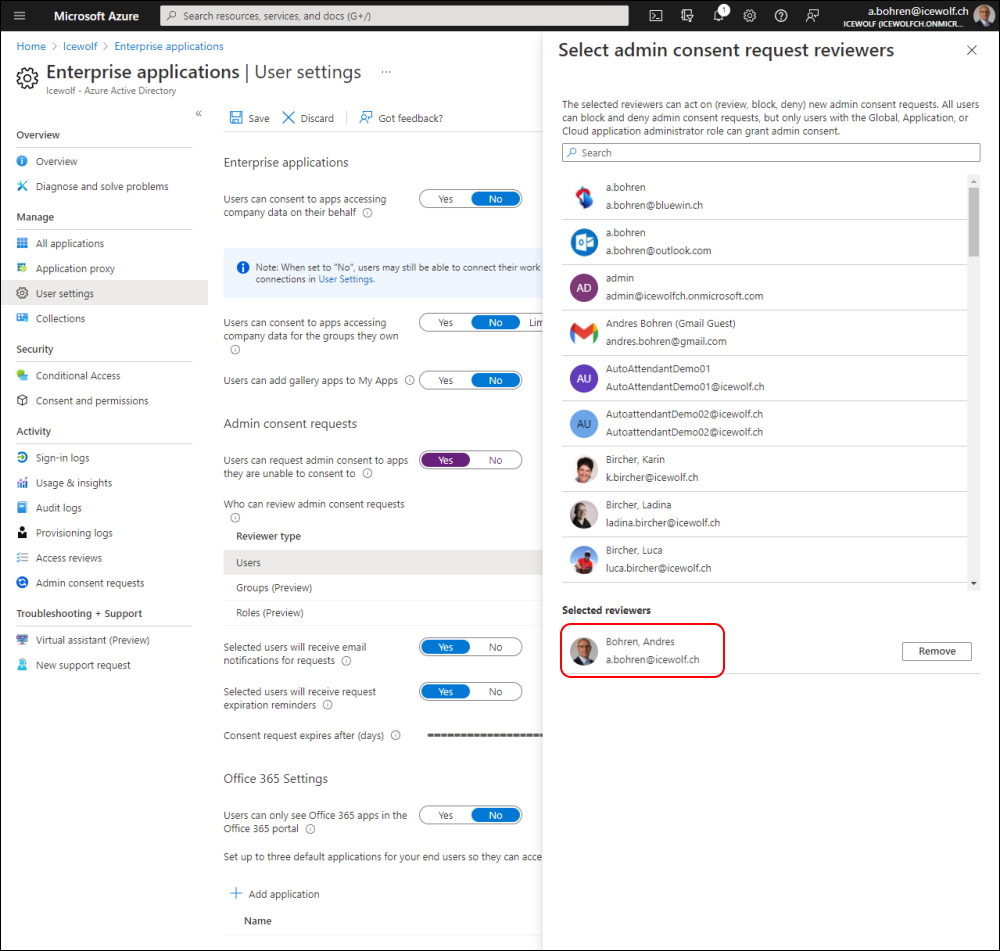
Task: Turn off email notifications for requests
Action: tap(496, 647)
